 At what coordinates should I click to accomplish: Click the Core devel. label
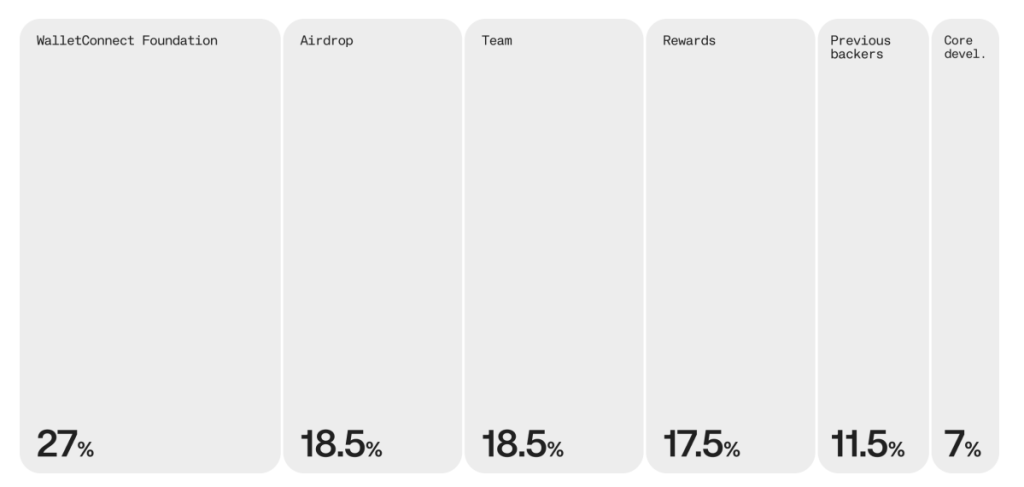click(x=965, y=48)
